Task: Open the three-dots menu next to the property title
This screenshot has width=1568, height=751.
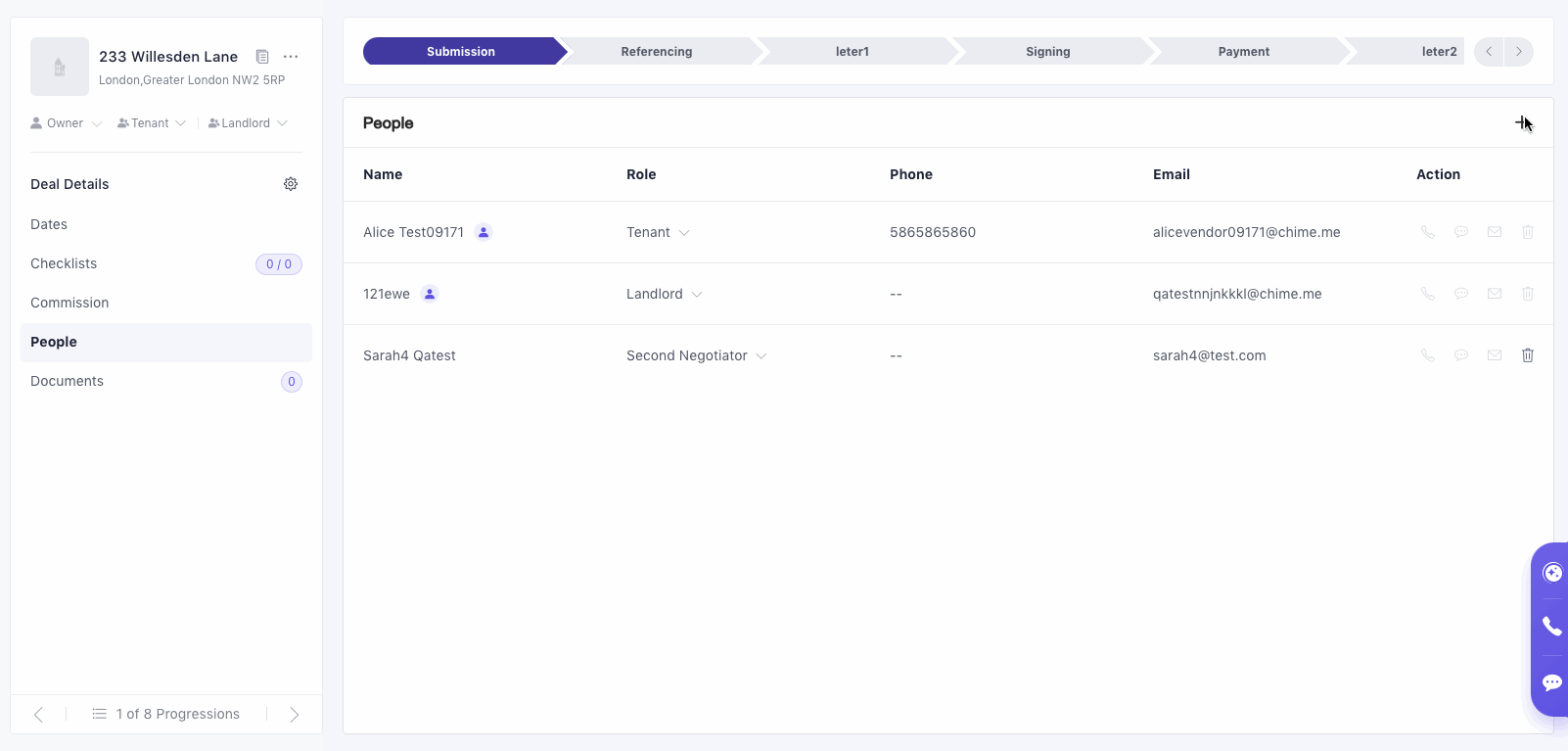Action: [x=291, y=57]
